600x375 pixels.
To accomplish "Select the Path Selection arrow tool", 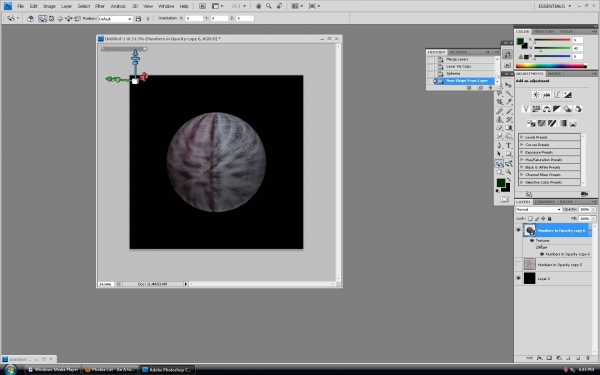I will click(499, 154).
